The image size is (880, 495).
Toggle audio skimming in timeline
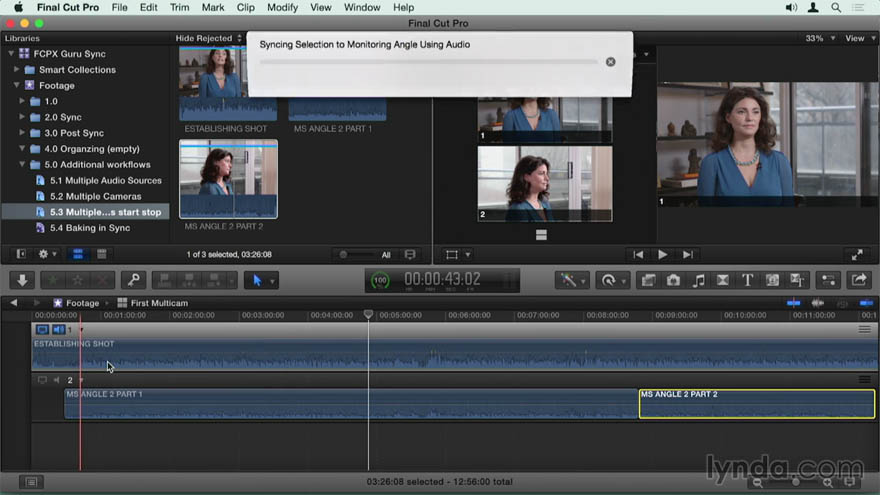[x=818, y=303]
